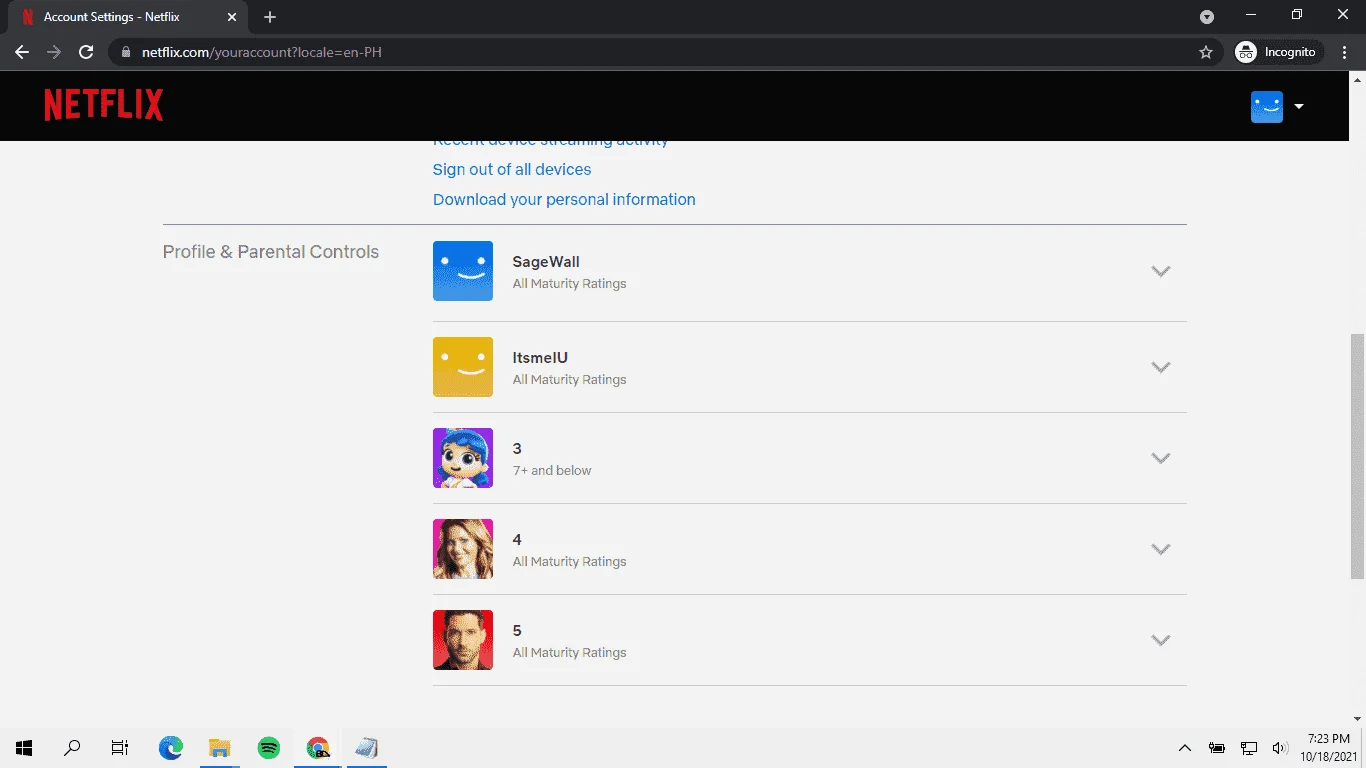Open Task View on the taskbar
Screen dimensions: 1366x768
point(120,747)
